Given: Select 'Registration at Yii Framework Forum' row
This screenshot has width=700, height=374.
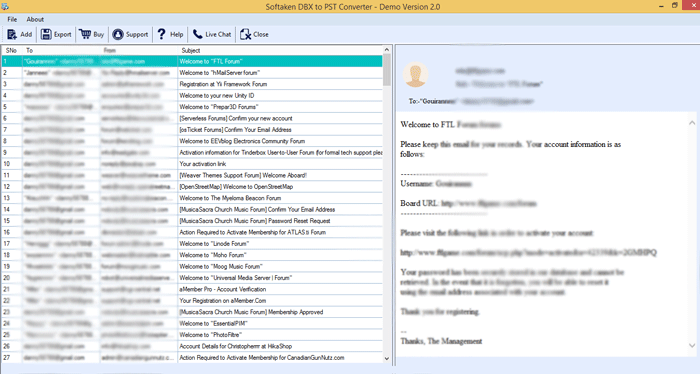Looking at the screenshot, I should click(192, 84).
